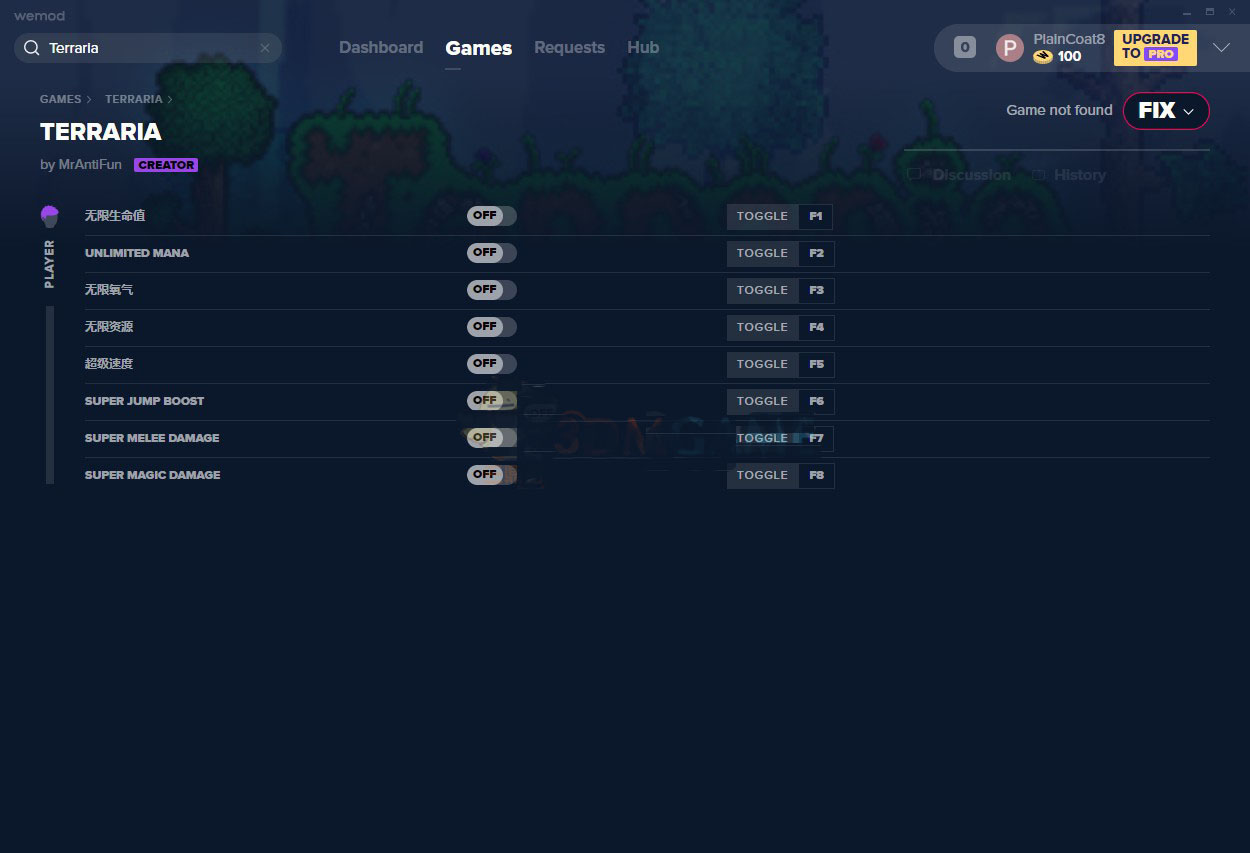Click TOGGLE button for F1 hotkey
1250x853 pixels.
pyautogui.click(x=762, y=216)
